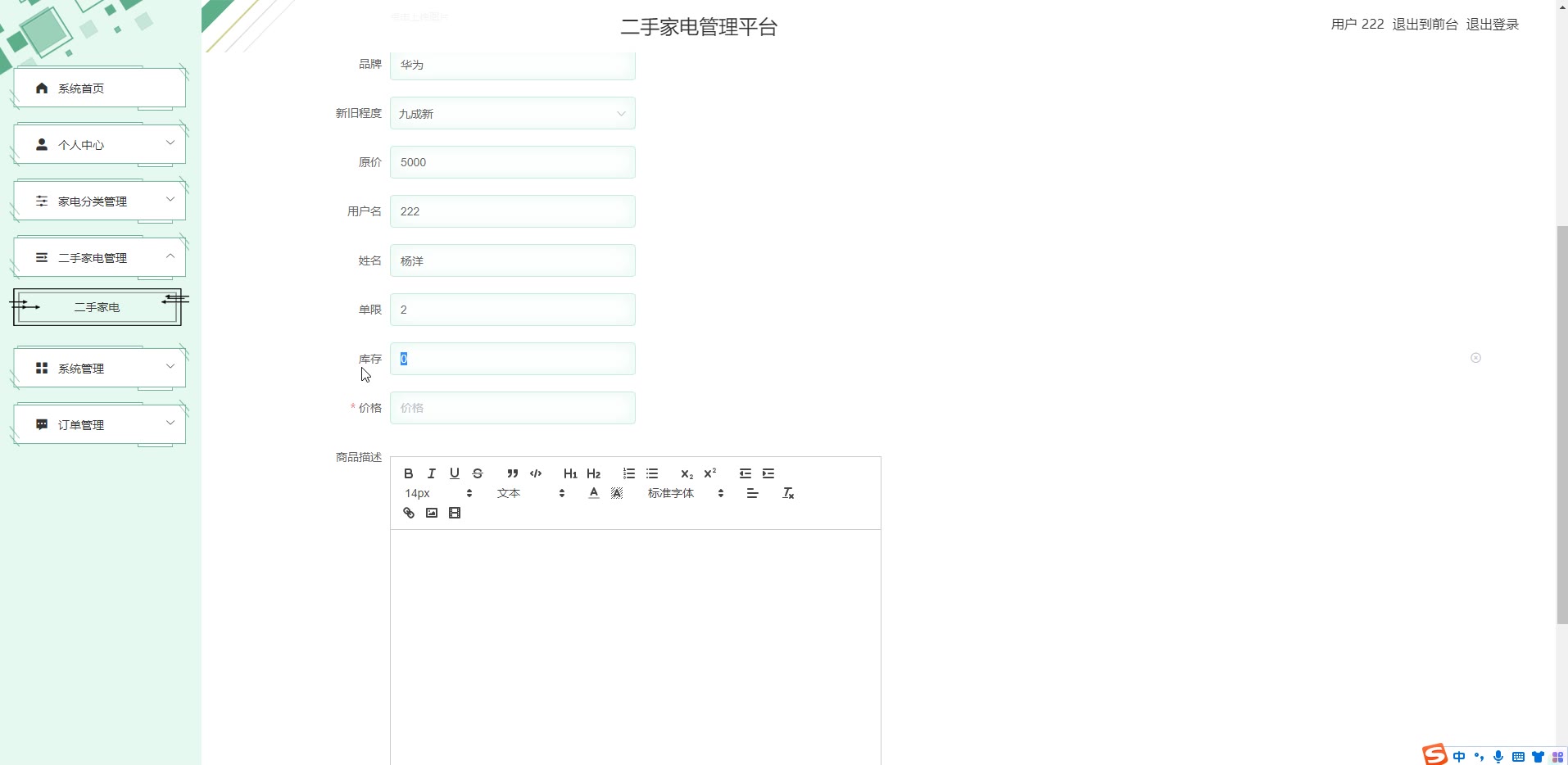Apply underline in the rich text toolbar
Image resolution: width=1568 pixels, height=765 pixels.
pyautogui.click(x=455, y=473)
